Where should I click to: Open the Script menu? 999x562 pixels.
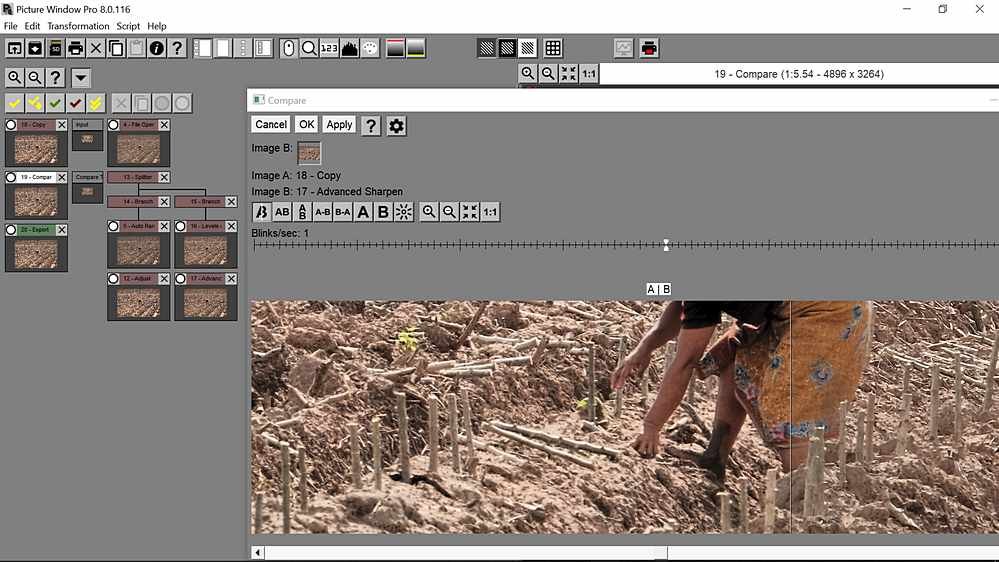[128, 26]
